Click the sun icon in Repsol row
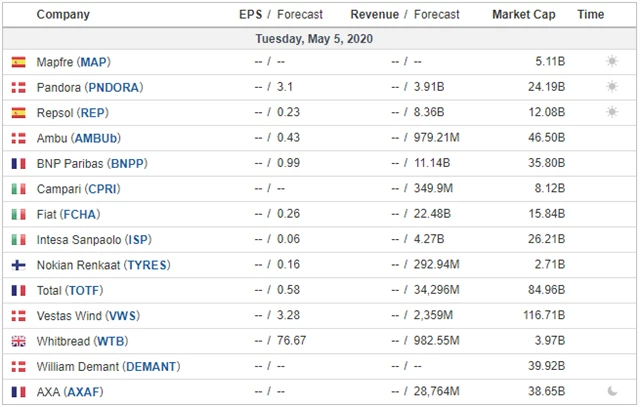The width and height of the screenshot is (640, 407). coord(611,112)
